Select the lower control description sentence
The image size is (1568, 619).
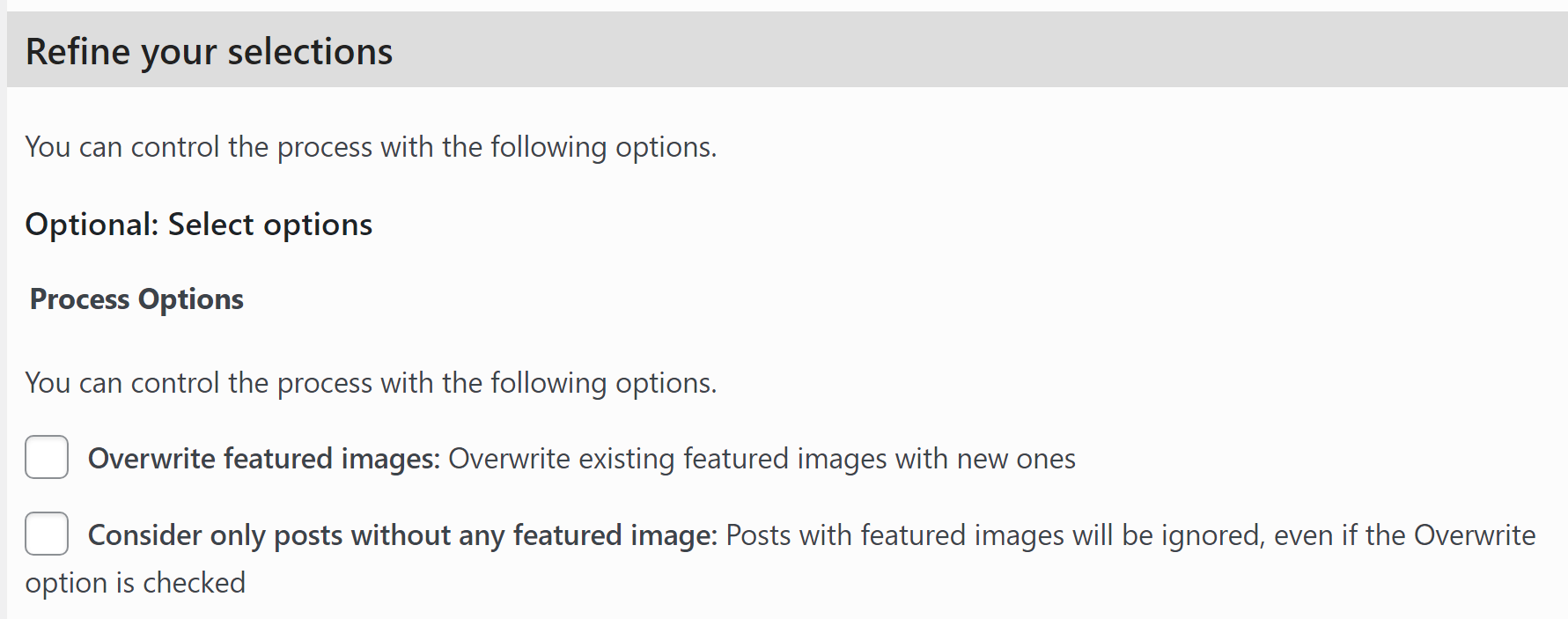tap(371, 382)
